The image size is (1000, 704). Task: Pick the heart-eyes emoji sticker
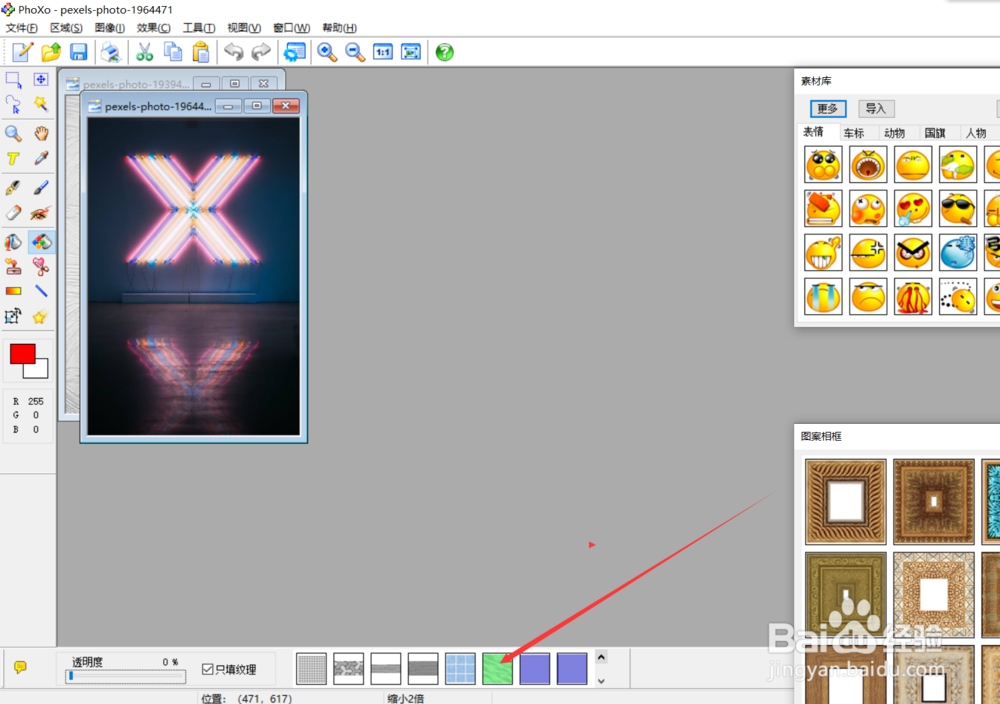(913, 209)
